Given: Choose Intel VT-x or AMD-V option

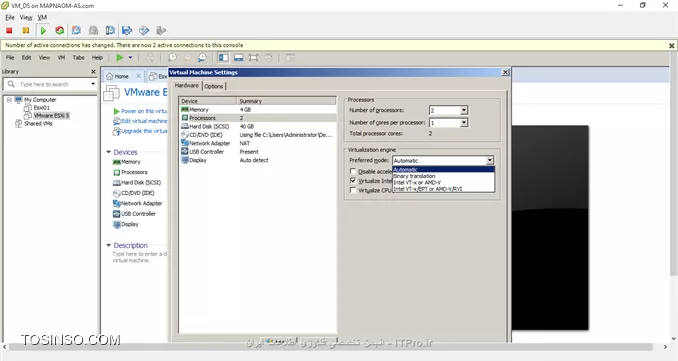Looking at the screenshot, I should click(x=443, y=182).
